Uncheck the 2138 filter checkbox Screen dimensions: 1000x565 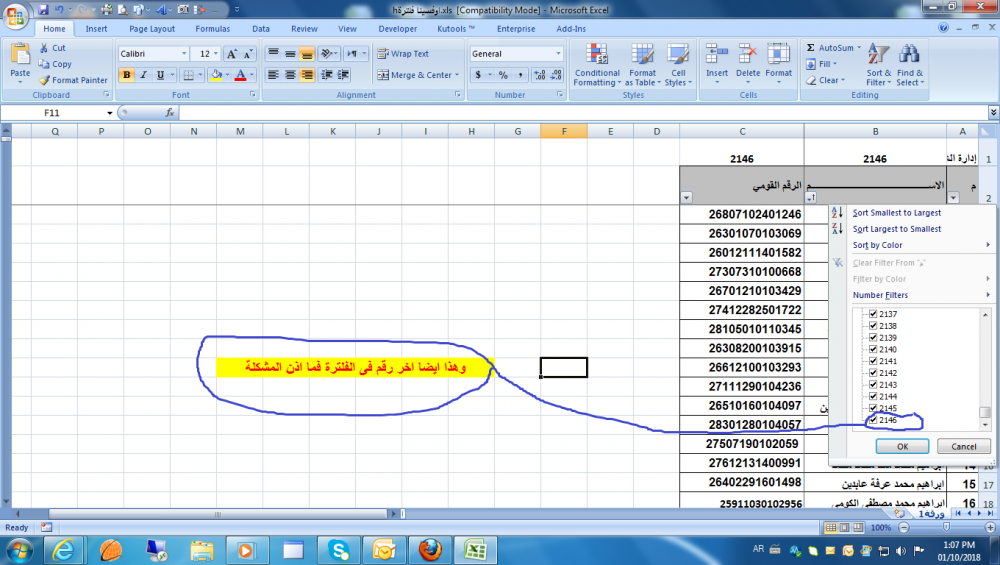(873, 326)
